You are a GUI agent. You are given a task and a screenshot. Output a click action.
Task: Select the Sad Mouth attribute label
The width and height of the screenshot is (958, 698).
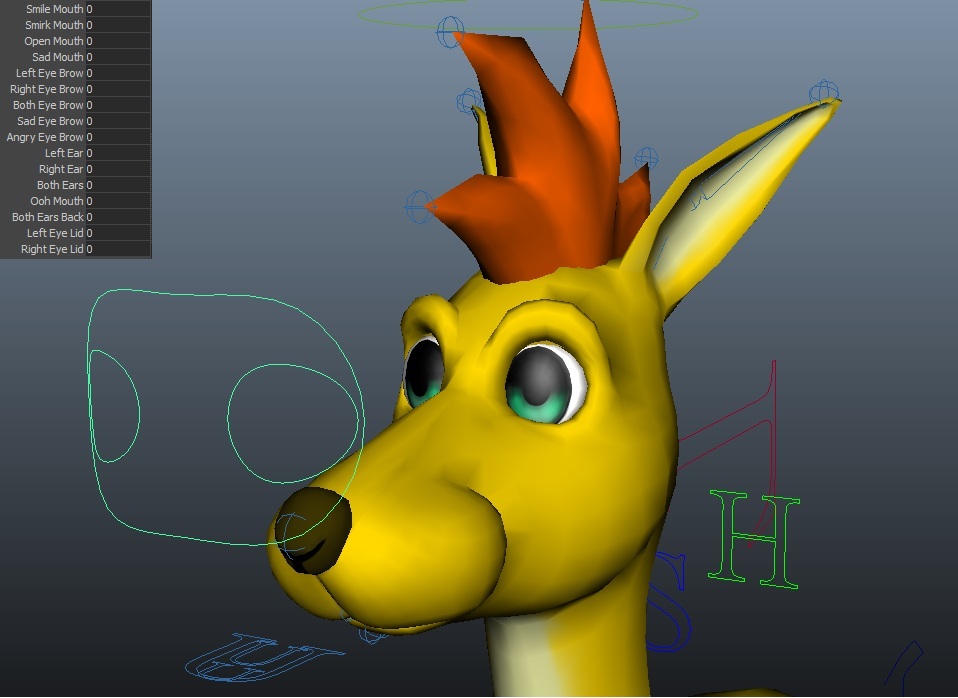coord(57,57)
